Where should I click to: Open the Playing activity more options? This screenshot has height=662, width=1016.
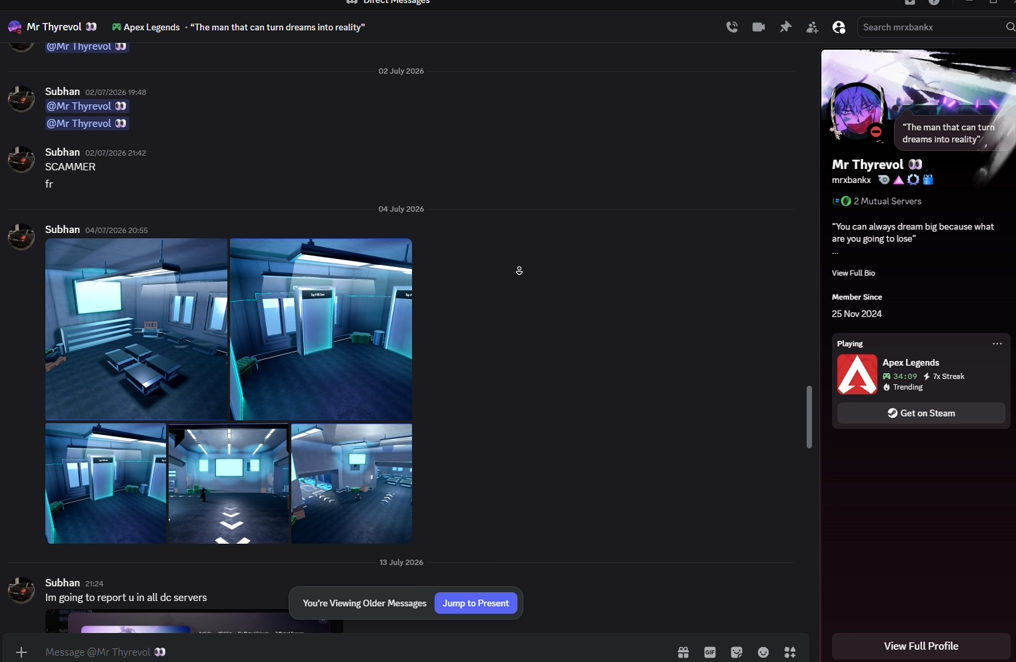click(997, 344)
